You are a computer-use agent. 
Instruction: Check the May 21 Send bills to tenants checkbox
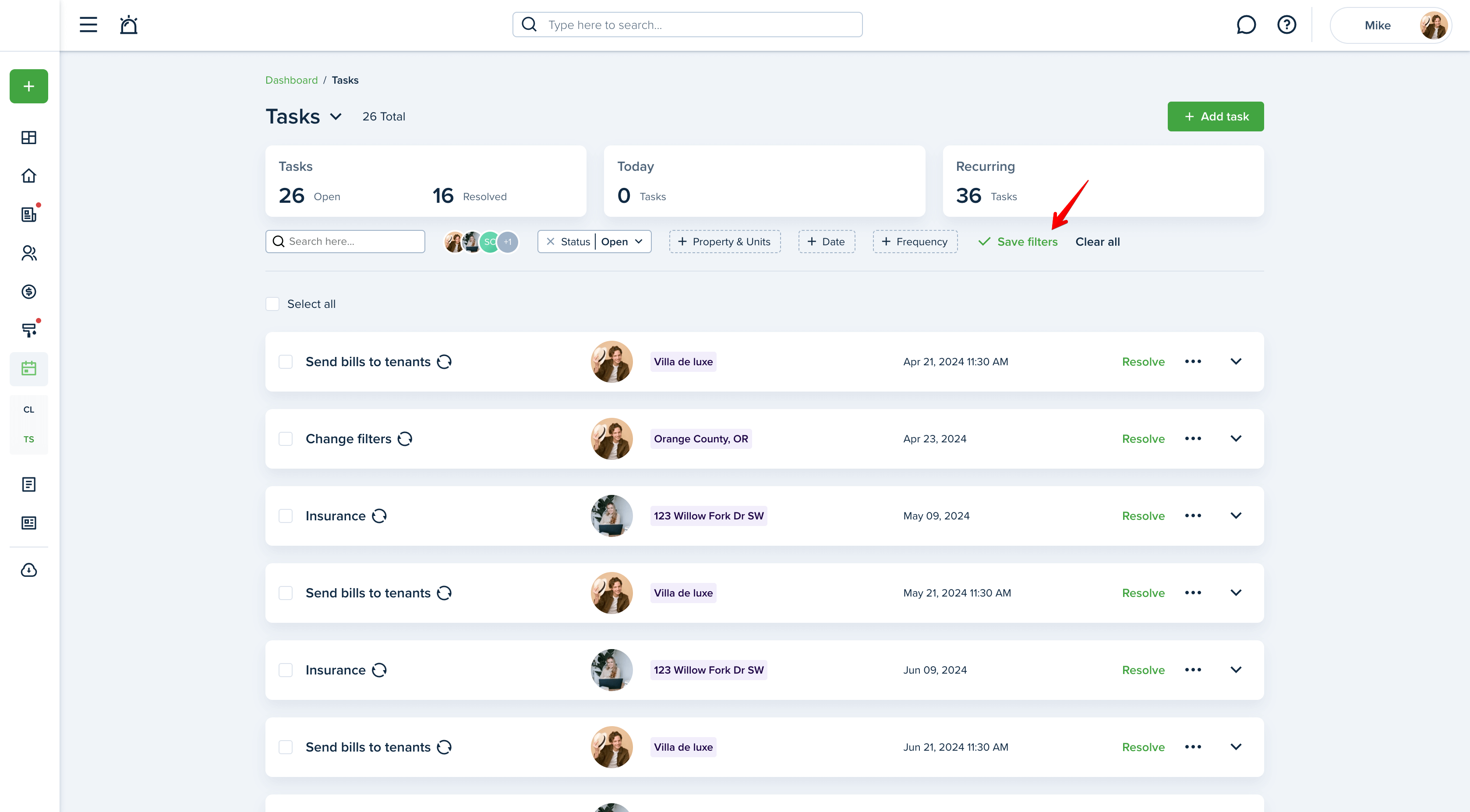tap(285, 593)
